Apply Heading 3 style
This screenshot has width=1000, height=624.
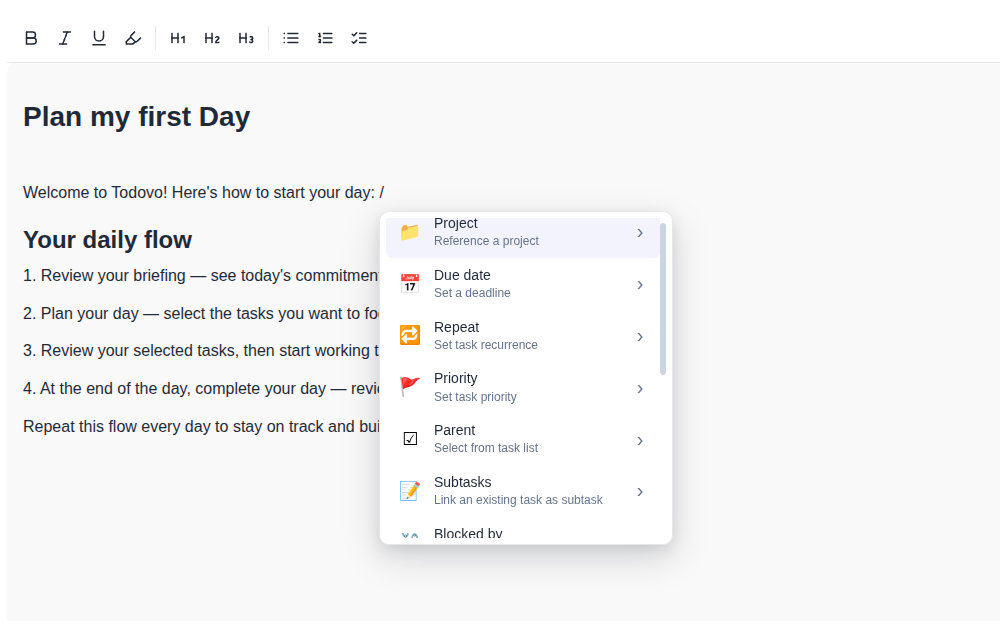pos(246,38)
